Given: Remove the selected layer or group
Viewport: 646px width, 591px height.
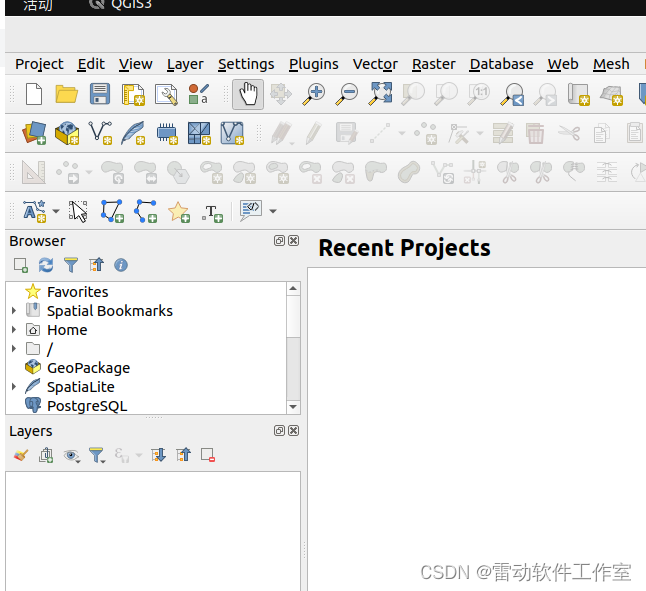Looking at the screenshot, I should pyautogui.click(x=208, y=455).
